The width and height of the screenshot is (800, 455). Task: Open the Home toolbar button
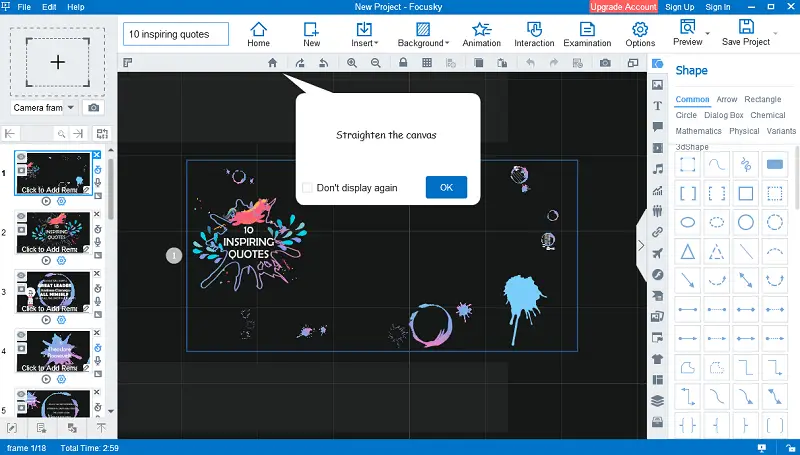pos(258,34)
